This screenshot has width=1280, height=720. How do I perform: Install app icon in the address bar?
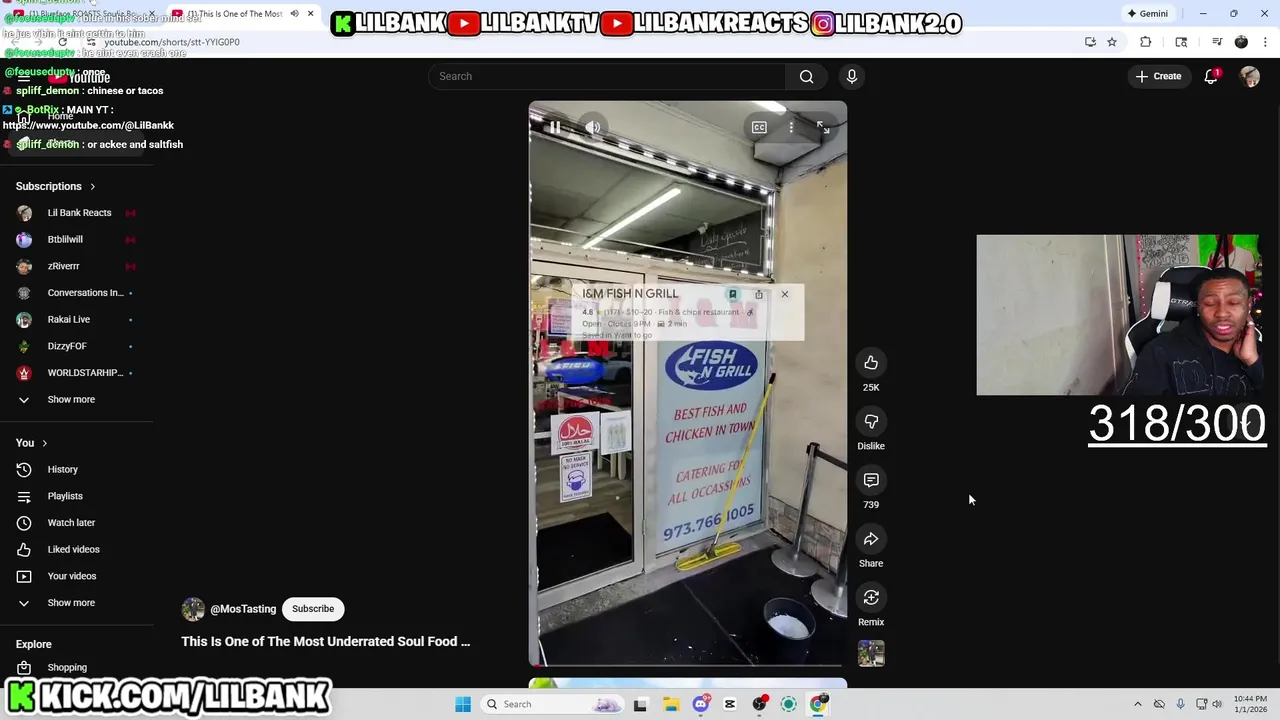click(1090, 42)
